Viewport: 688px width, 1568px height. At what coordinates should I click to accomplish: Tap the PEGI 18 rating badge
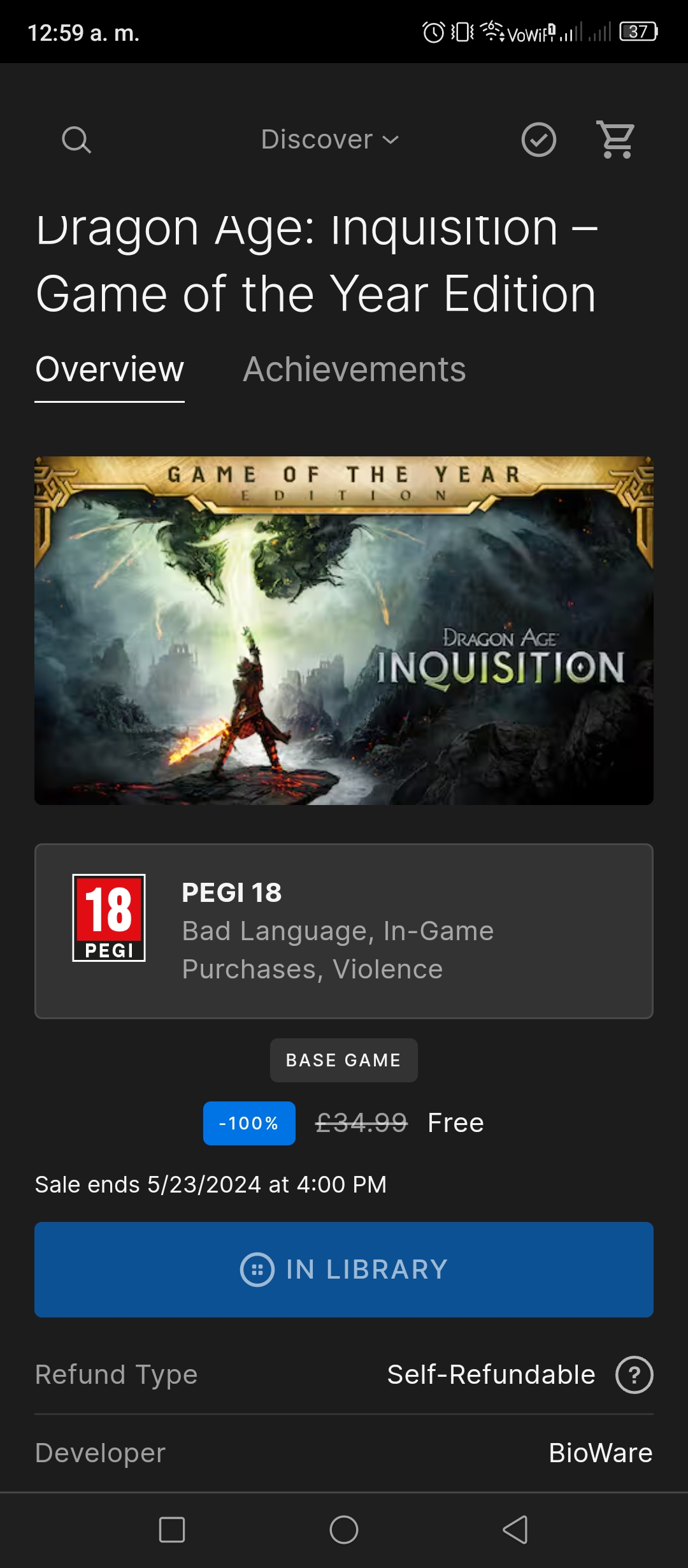tap(109, 918)
